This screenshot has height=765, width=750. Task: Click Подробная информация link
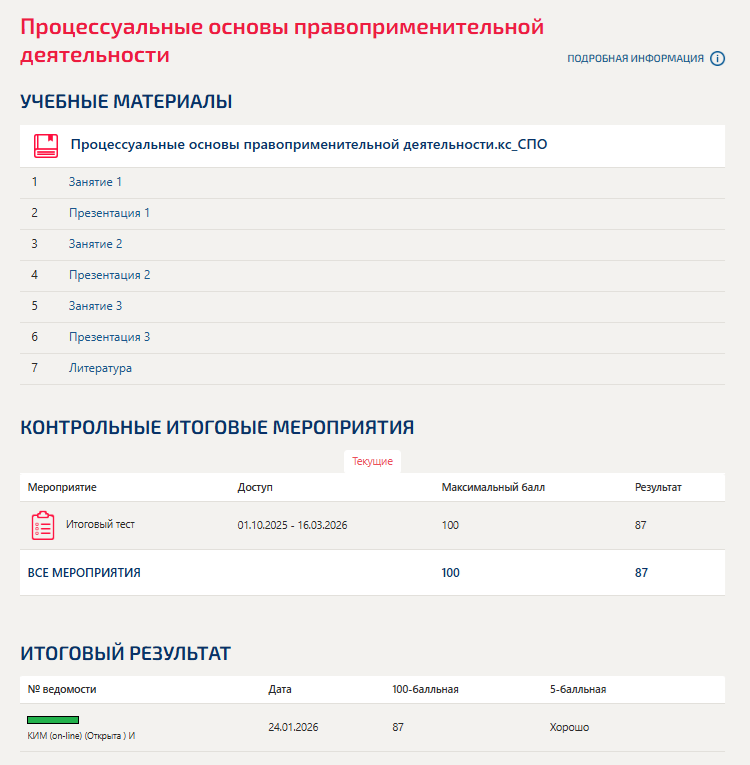(x=635, y=58)
